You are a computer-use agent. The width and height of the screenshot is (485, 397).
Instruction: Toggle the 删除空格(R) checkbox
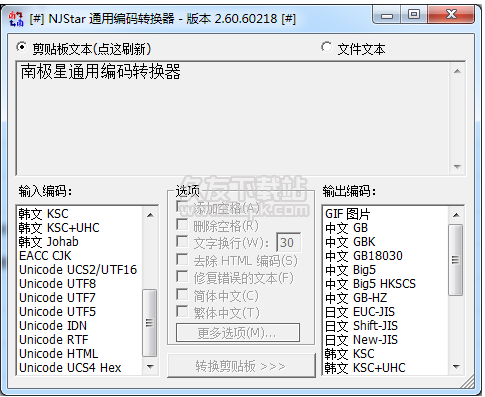coord(182,225)
